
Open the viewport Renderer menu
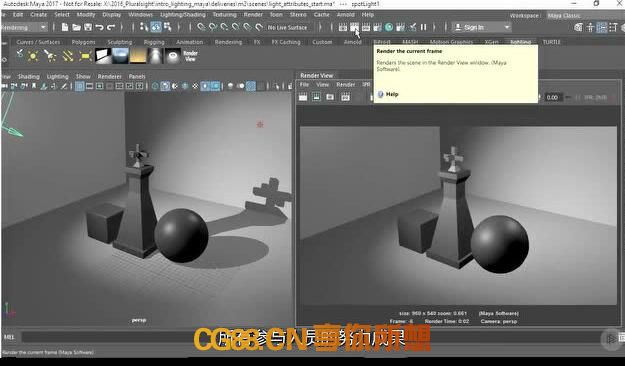click(110, 77)
